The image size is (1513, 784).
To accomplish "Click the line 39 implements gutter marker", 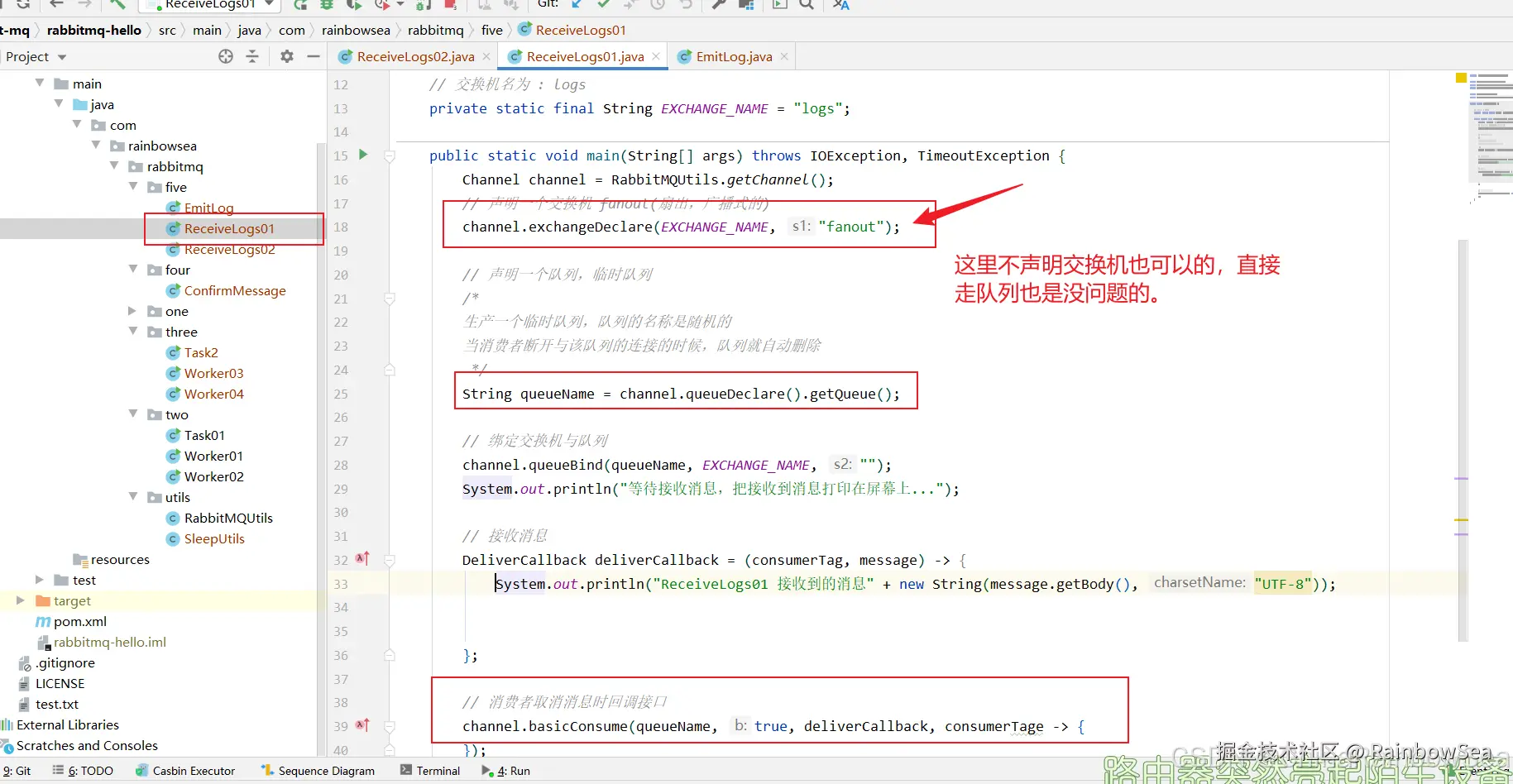I will [362, 725].
